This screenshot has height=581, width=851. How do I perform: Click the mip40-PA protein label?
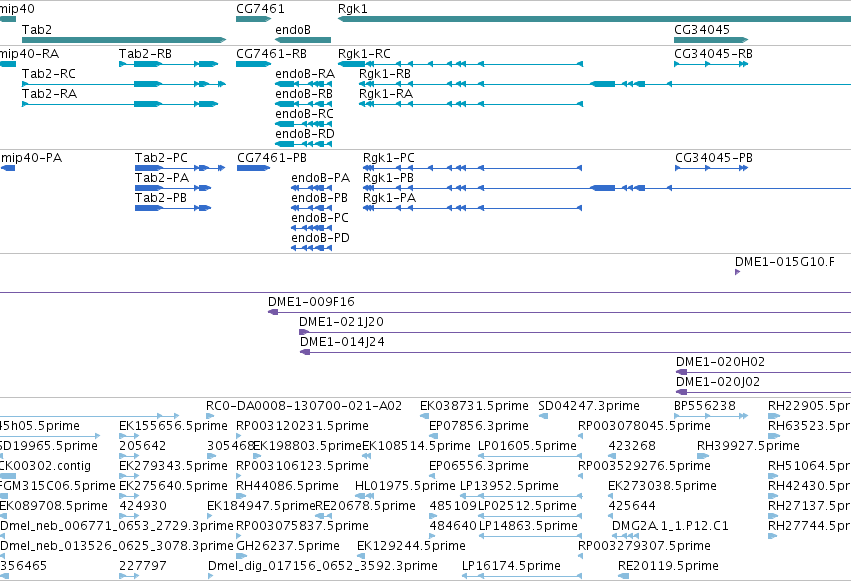tap(31, 158)
